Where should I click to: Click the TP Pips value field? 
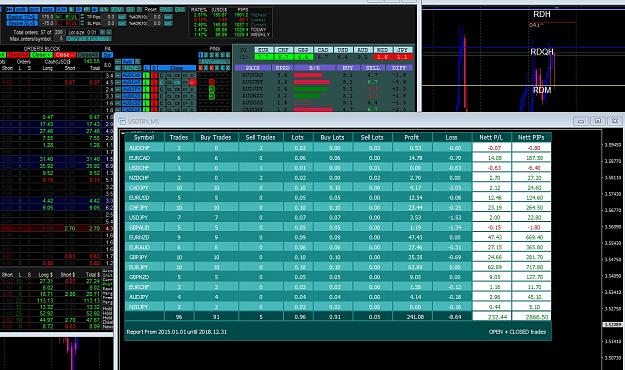(110, 17)
